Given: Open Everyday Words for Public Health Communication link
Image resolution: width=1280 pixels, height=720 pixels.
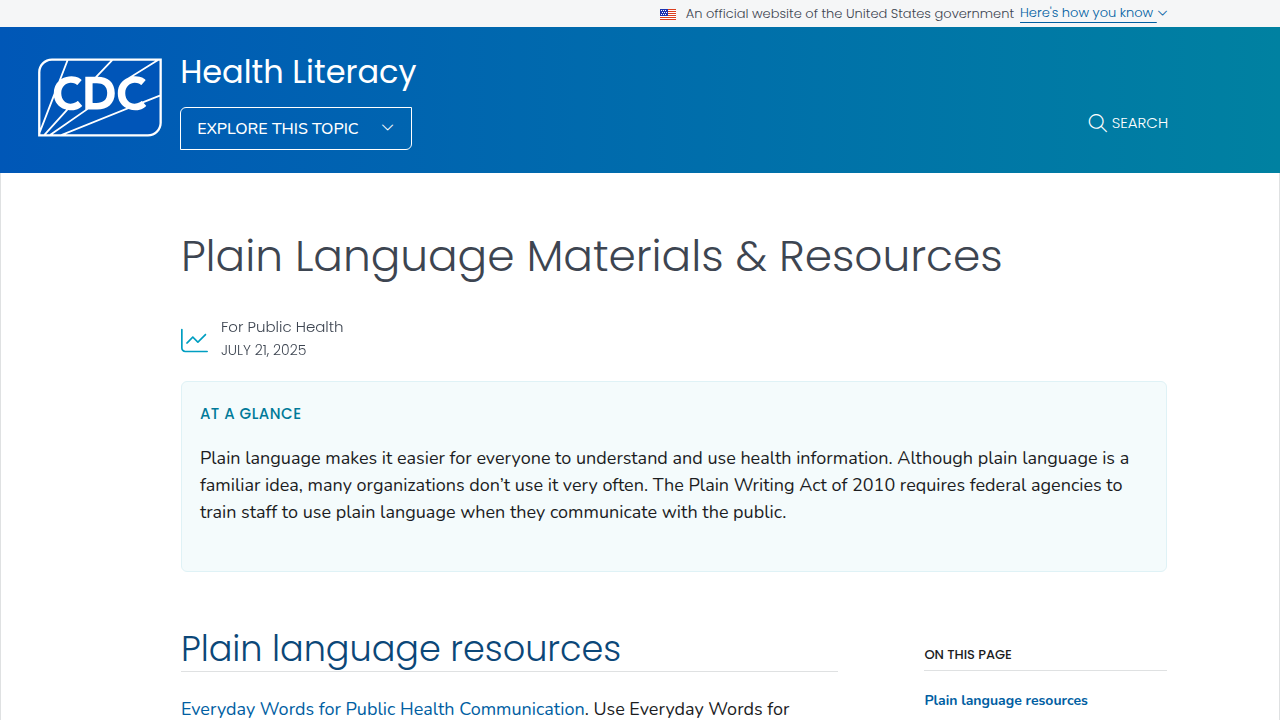Looking at the screenshot, I should click(x=383, y=709).
